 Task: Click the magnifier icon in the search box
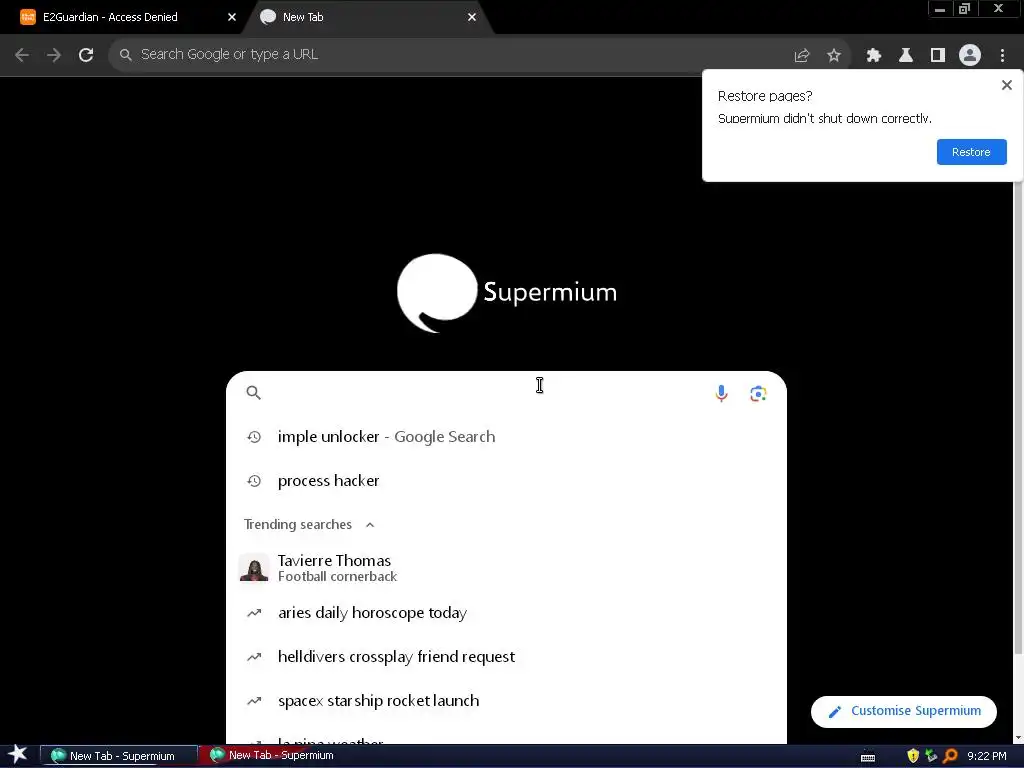[x=253, y=392]
